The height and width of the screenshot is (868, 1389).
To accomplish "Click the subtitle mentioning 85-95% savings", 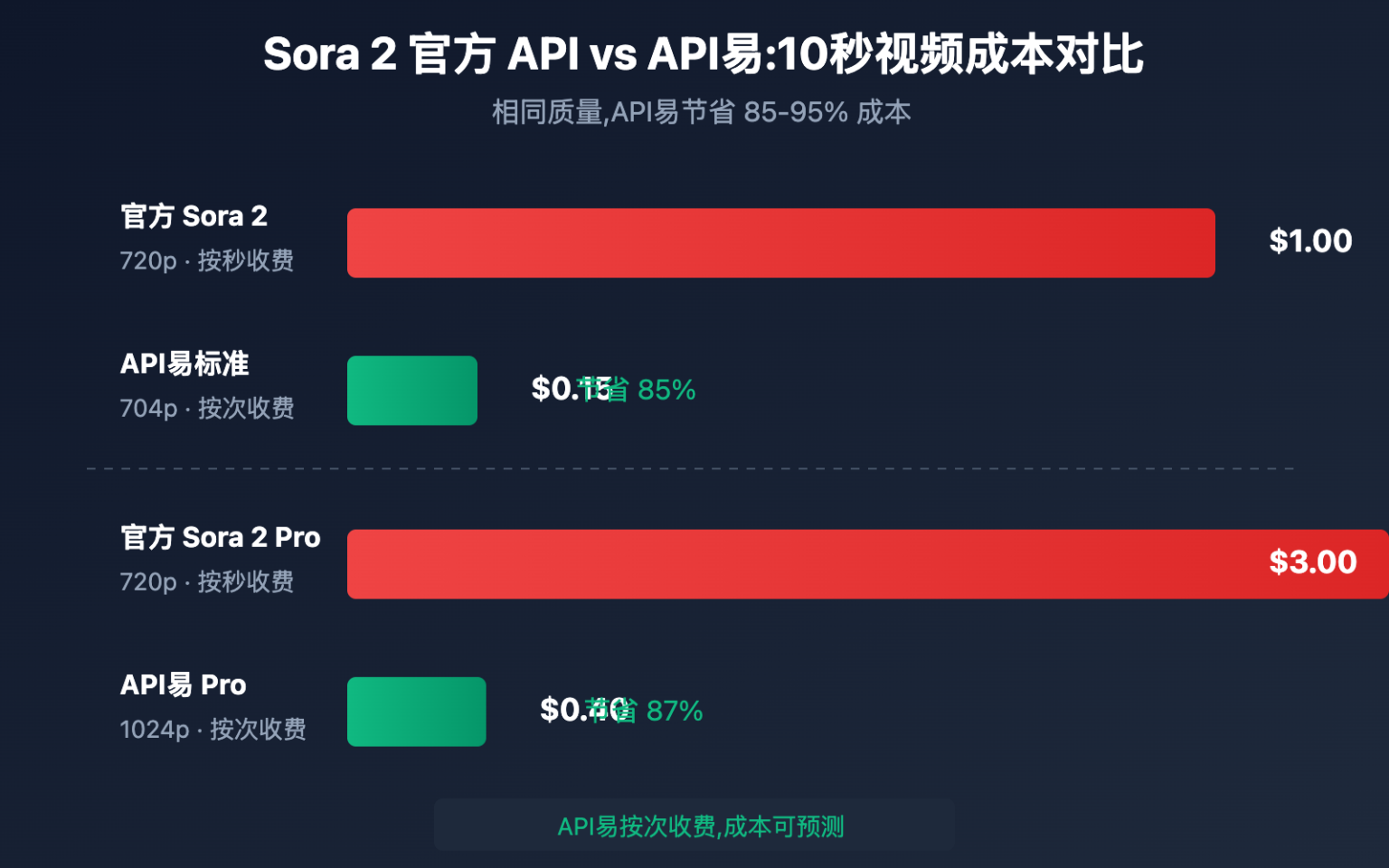I will (701, 112).
